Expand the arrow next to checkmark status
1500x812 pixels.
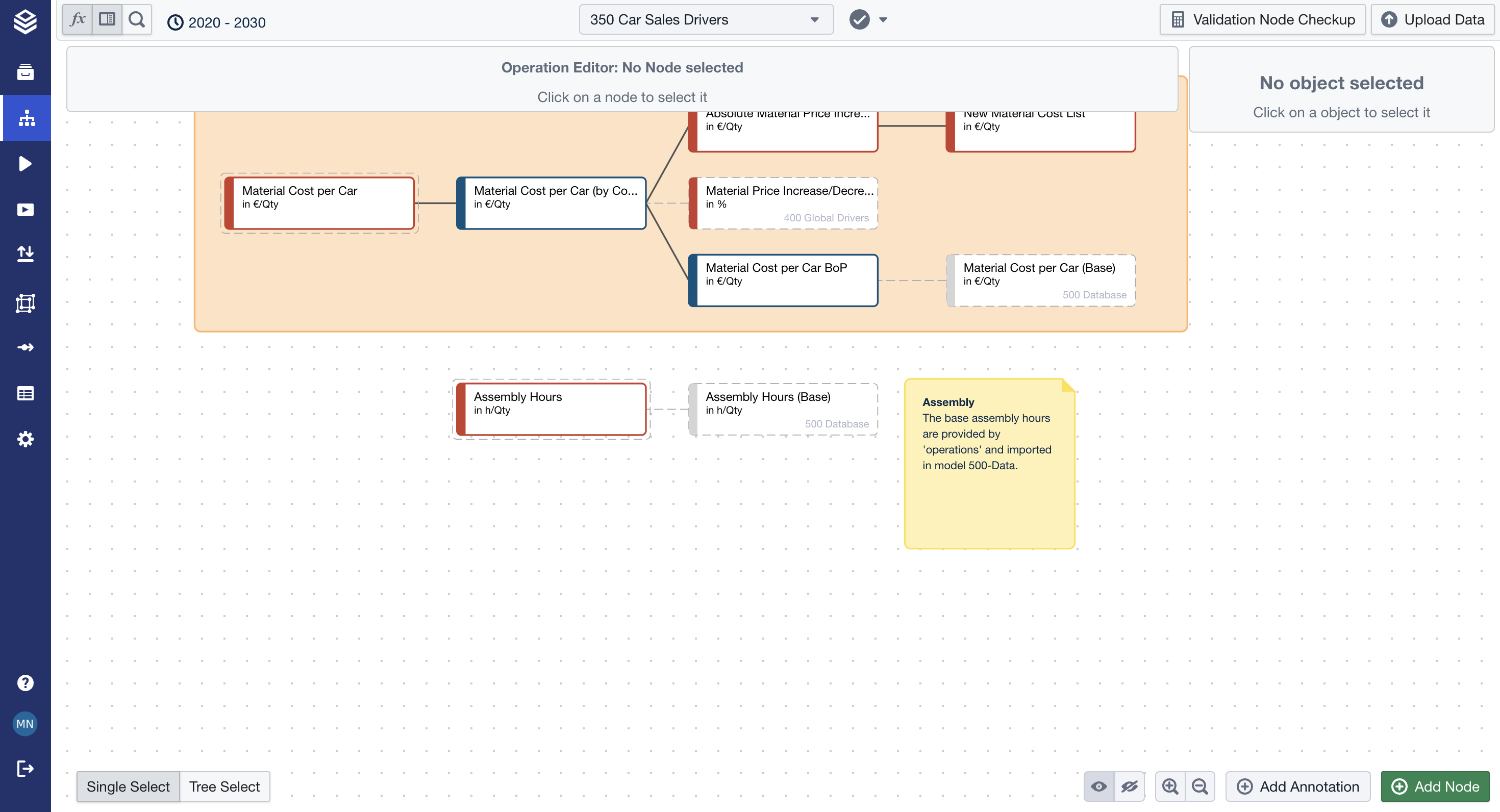coord(883,20)
